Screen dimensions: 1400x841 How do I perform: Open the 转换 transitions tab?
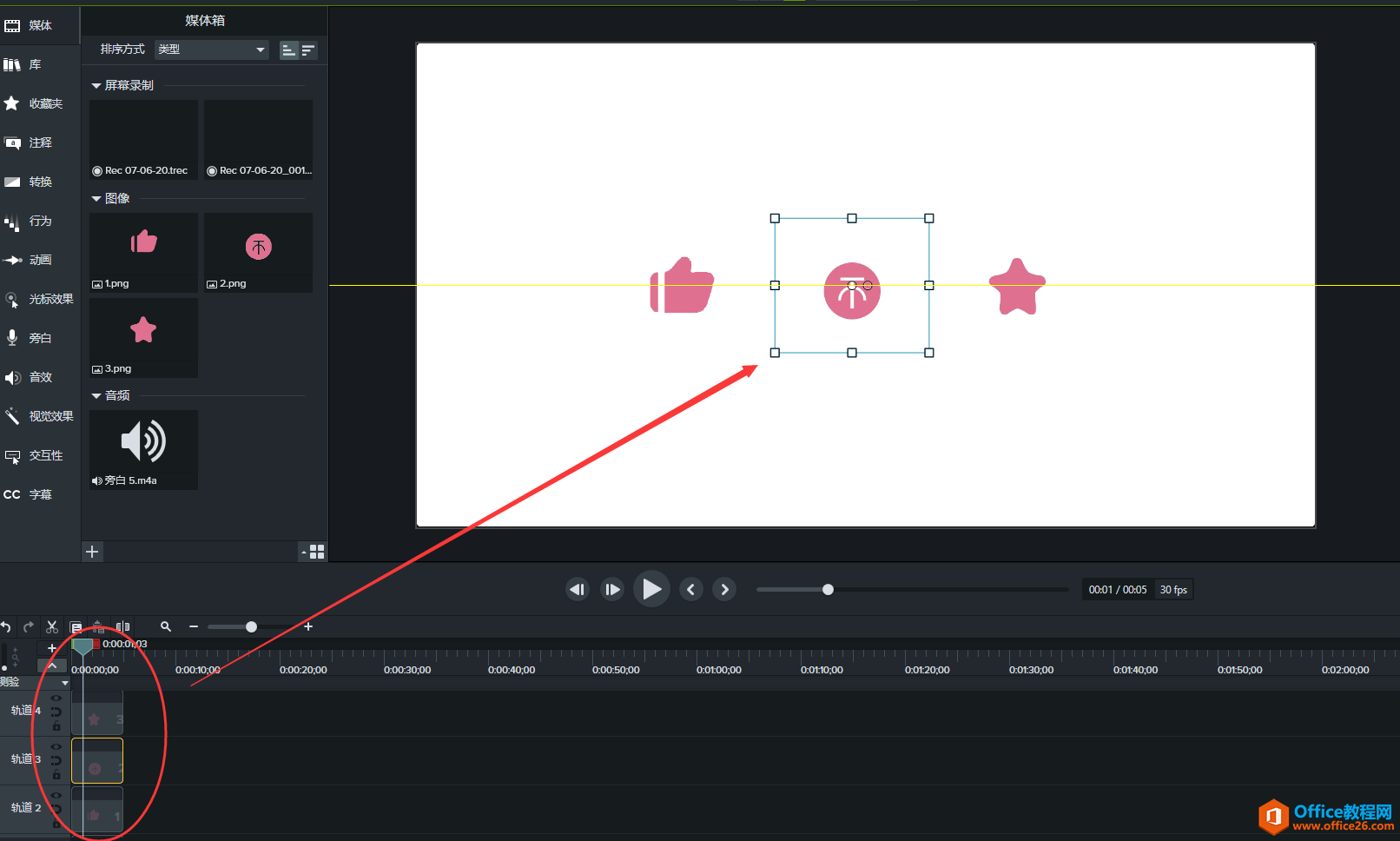point(40,182)
